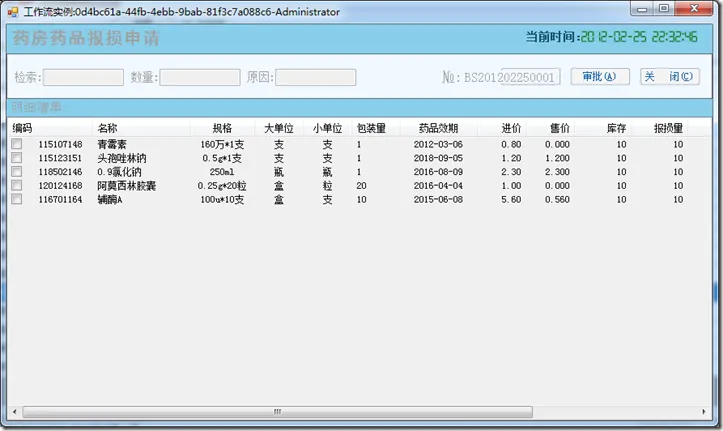Click sale price 2.300
The height and width of the screenshot is (431, 723).
[x=557, y=172]
